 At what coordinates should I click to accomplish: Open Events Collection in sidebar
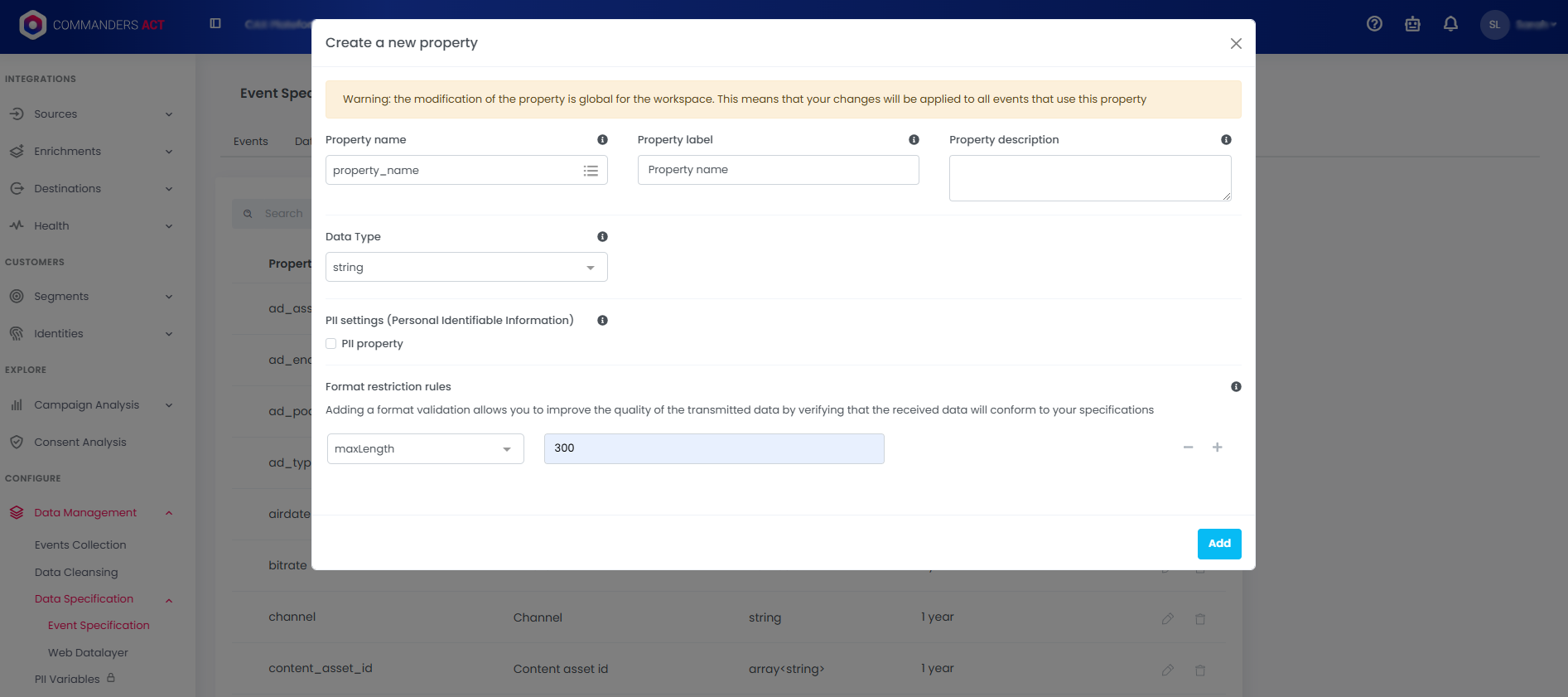tap(80, 545)
